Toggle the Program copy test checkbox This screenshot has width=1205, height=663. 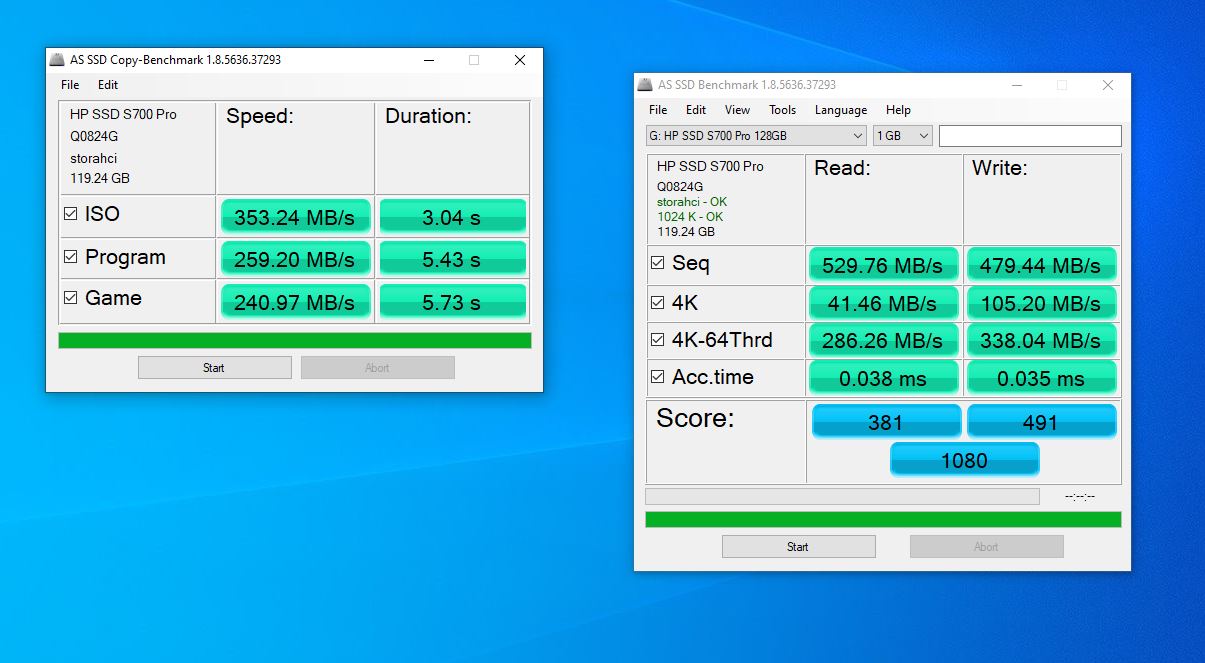click(x=71, y=257)
